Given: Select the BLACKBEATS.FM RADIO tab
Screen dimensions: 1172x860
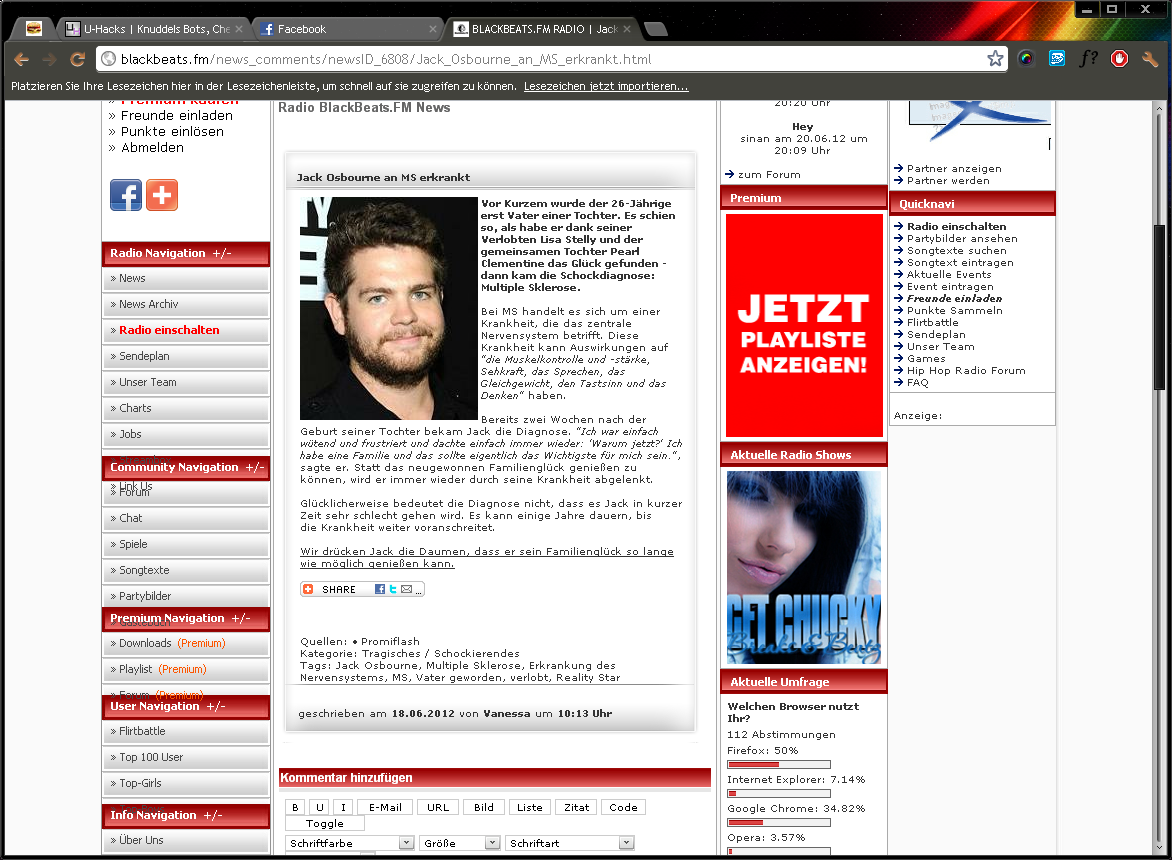Looking at the screenshot, I should pyautogui.click(x=543, y=29).
